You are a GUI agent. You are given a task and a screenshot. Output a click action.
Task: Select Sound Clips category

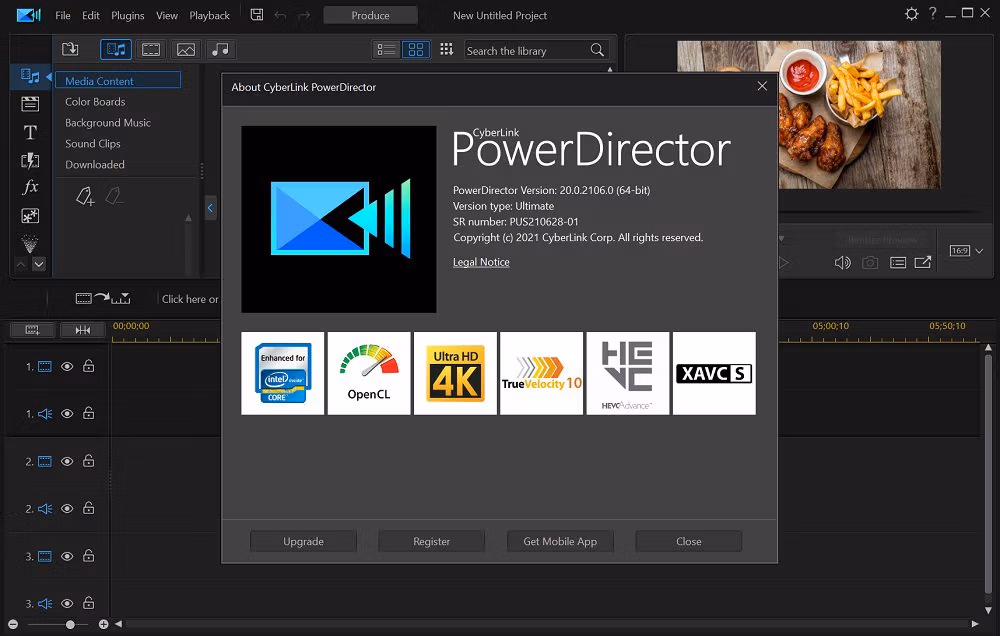[x=92, y=144]
